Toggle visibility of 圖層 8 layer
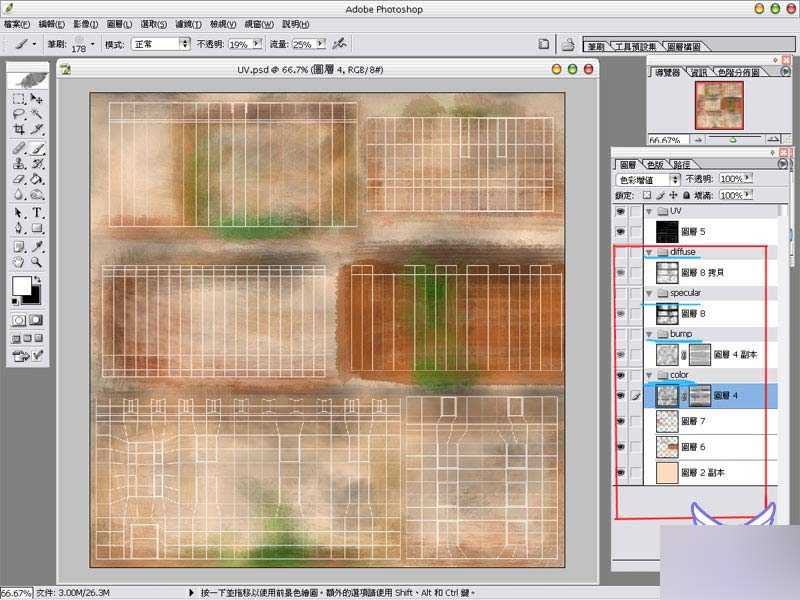 [620, 313]
